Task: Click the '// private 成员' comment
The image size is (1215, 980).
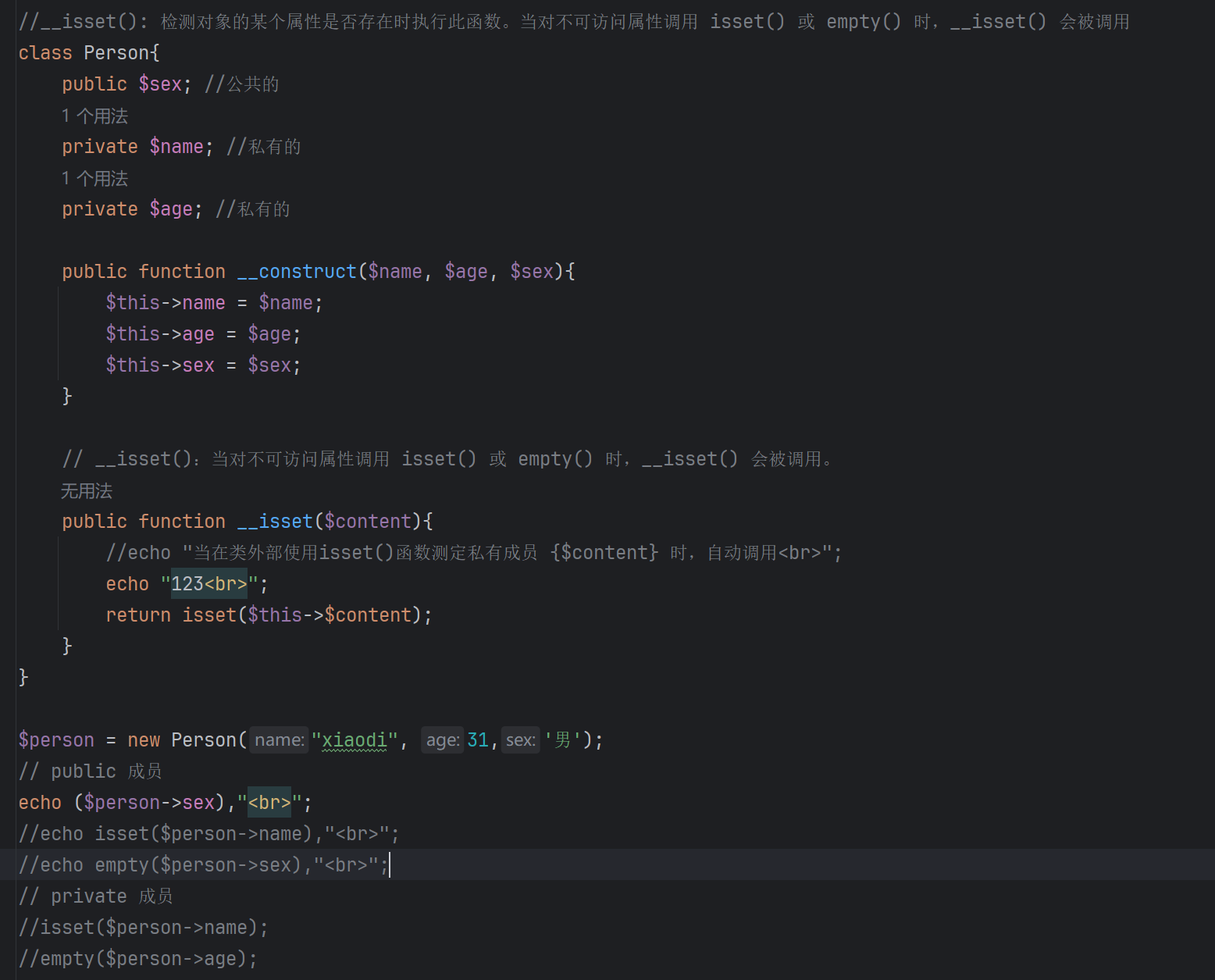Action: tap(96, 896)
